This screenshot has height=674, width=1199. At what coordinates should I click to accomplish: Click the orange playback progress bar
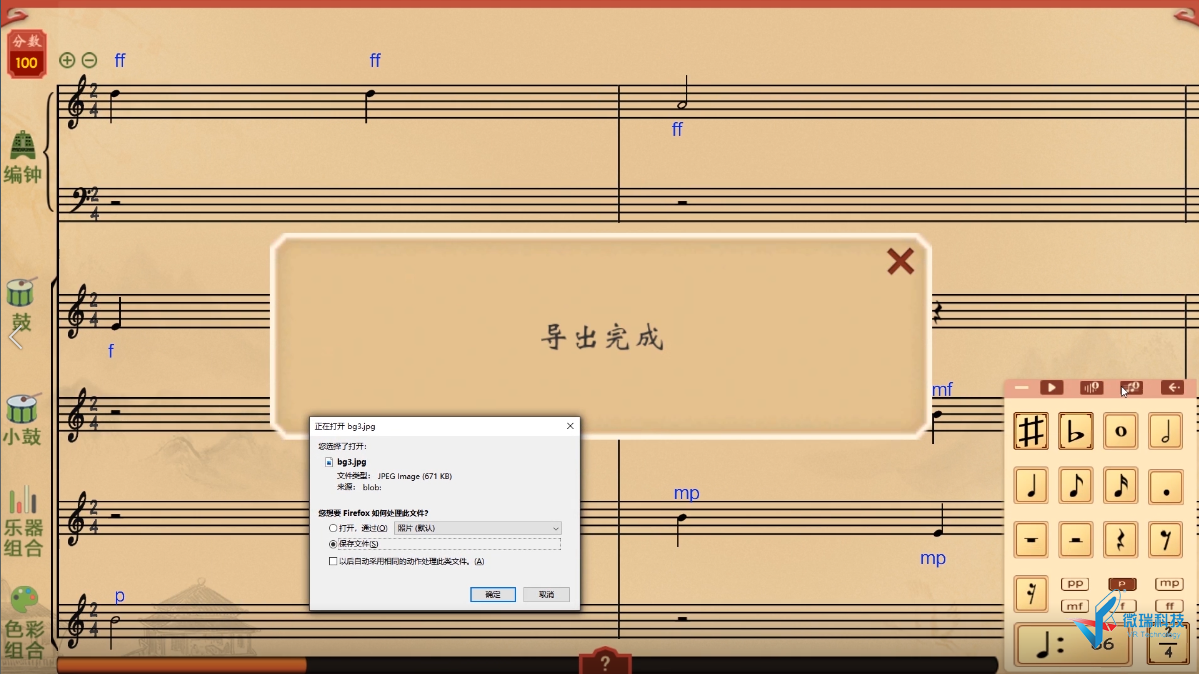tap(182, 665)
